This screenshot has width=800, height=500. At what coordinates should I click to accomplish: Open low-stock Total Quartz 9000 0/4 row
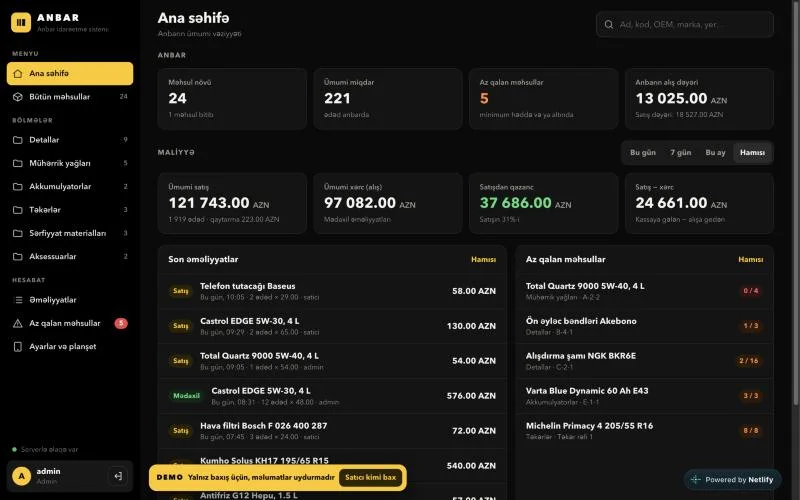click(x=644, y=291)
